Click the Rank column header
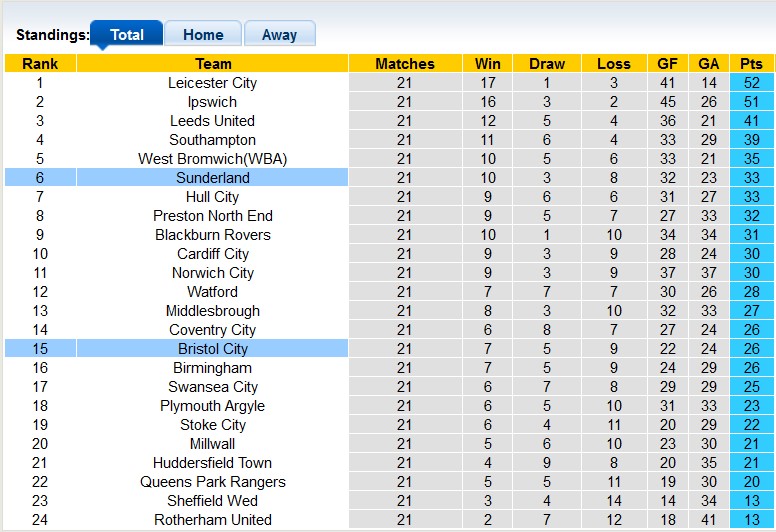This screenshot has width=776, height=532. tap(40, 64)
